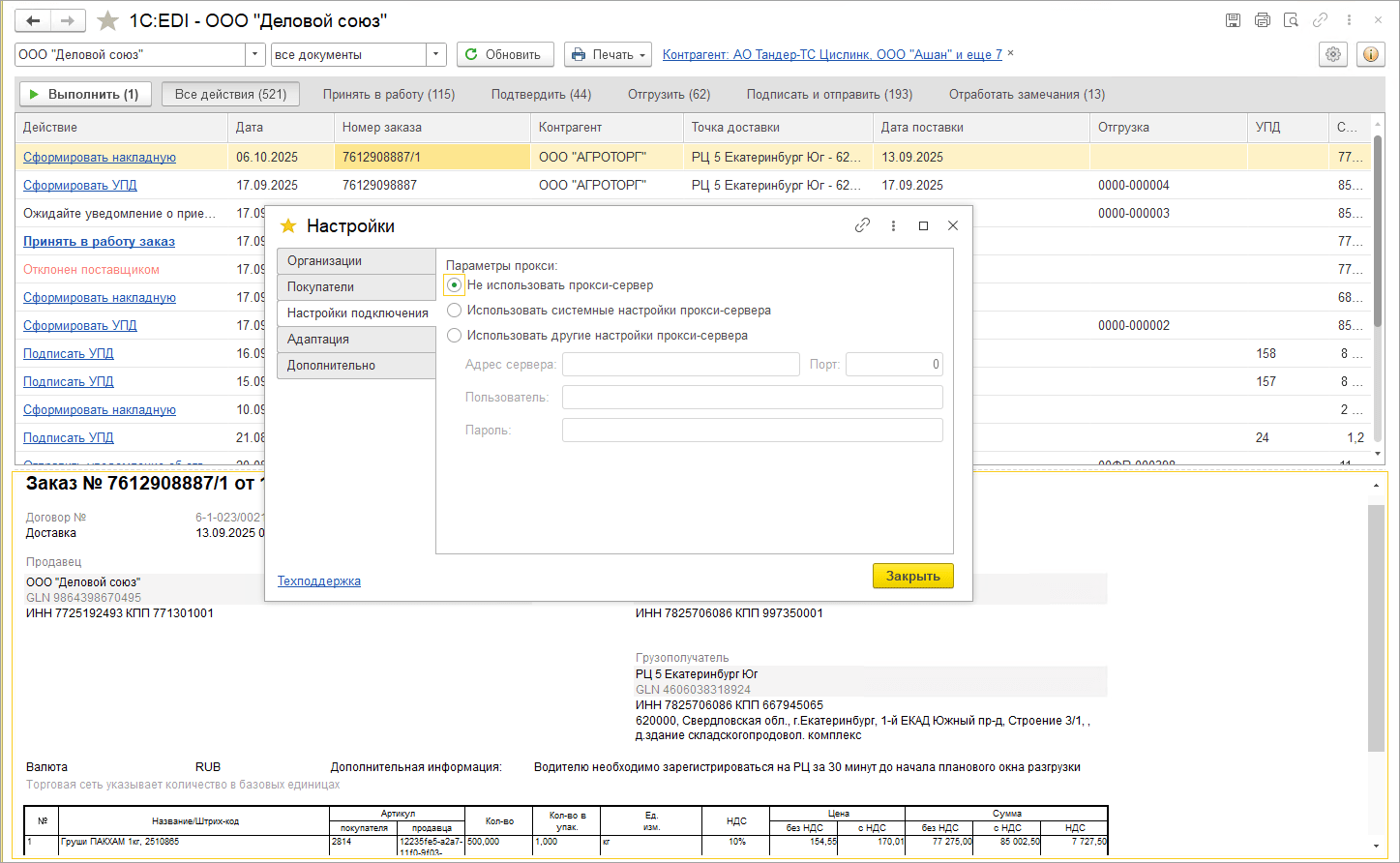The height and width of the screenshot is (863, 1400).
Task: Switch to the Адаптация settings tab
Action: (355, 340)
